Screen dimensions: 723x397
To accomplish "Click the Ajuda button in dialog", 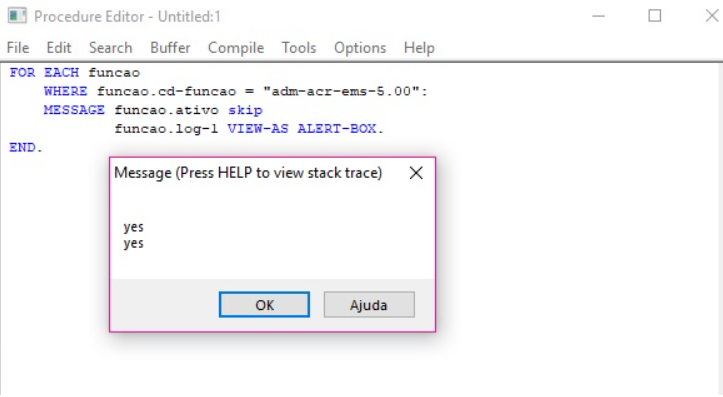I will tap(369, 304).
